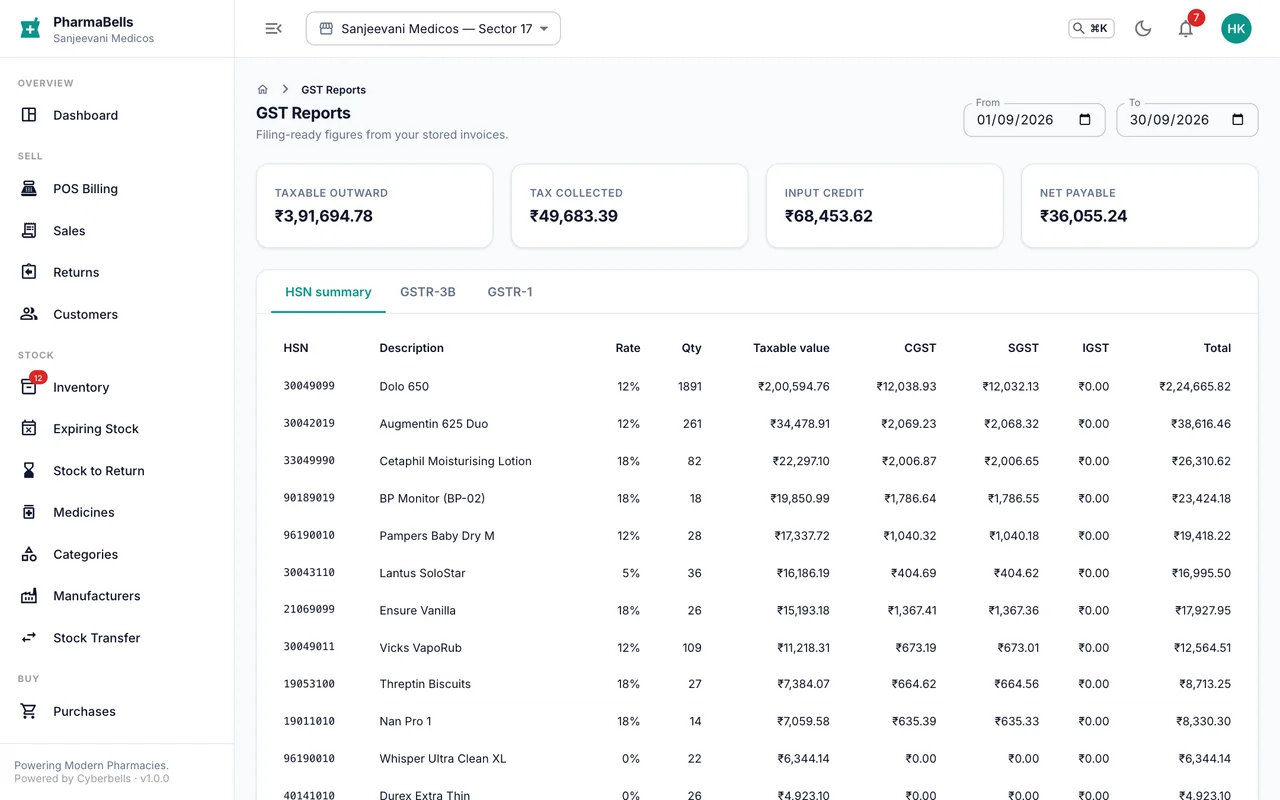Screen dimensions: 1280x800
Task: Click the Tax Collected ₹49,683.39 card
Action: pos(630,206)
